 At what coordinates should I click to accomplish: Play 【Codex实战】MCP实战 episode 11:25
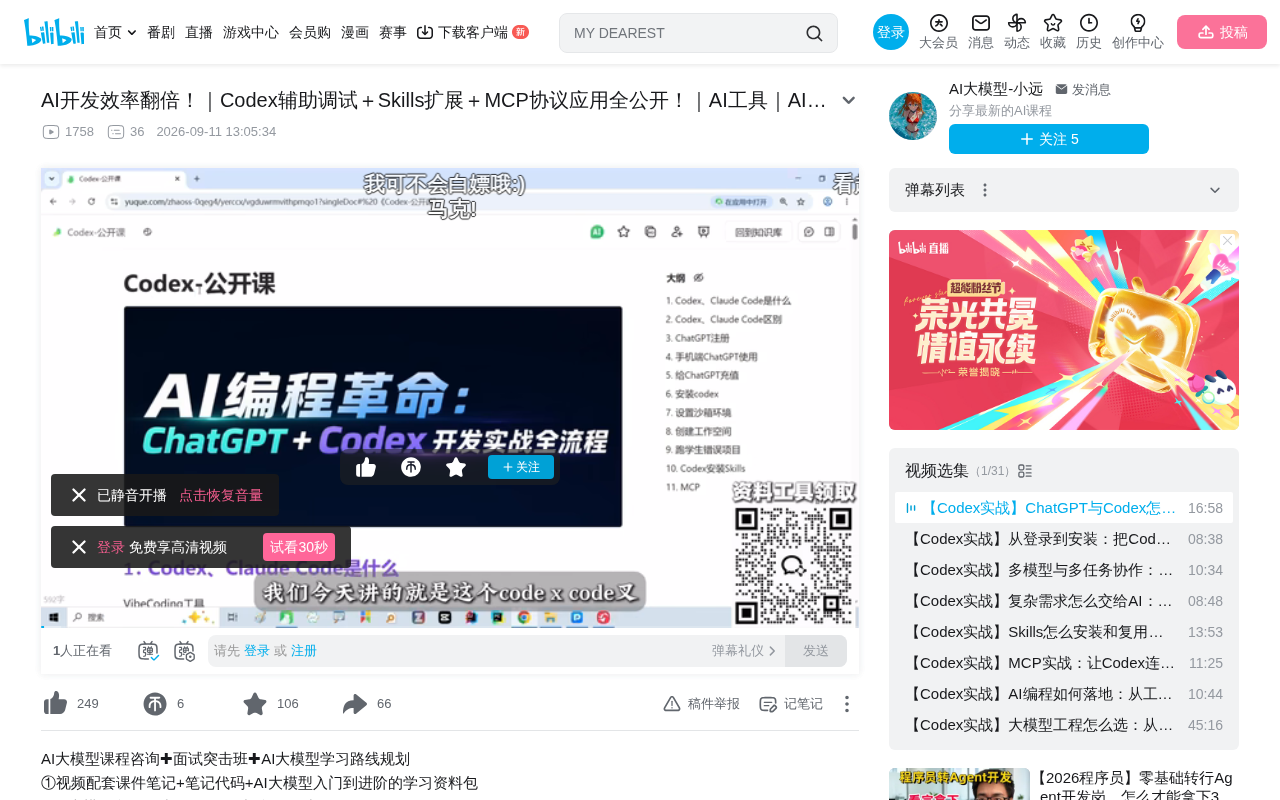coord(1064,663)
